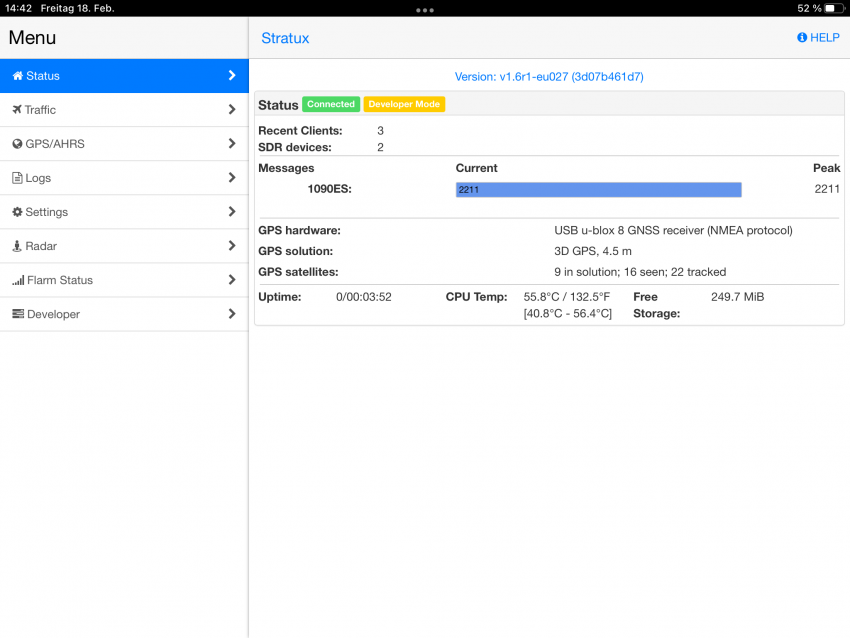Viewport: 850px width, 638px height.
Task: Expand the Status menu chevron
Action: point(232,75)
